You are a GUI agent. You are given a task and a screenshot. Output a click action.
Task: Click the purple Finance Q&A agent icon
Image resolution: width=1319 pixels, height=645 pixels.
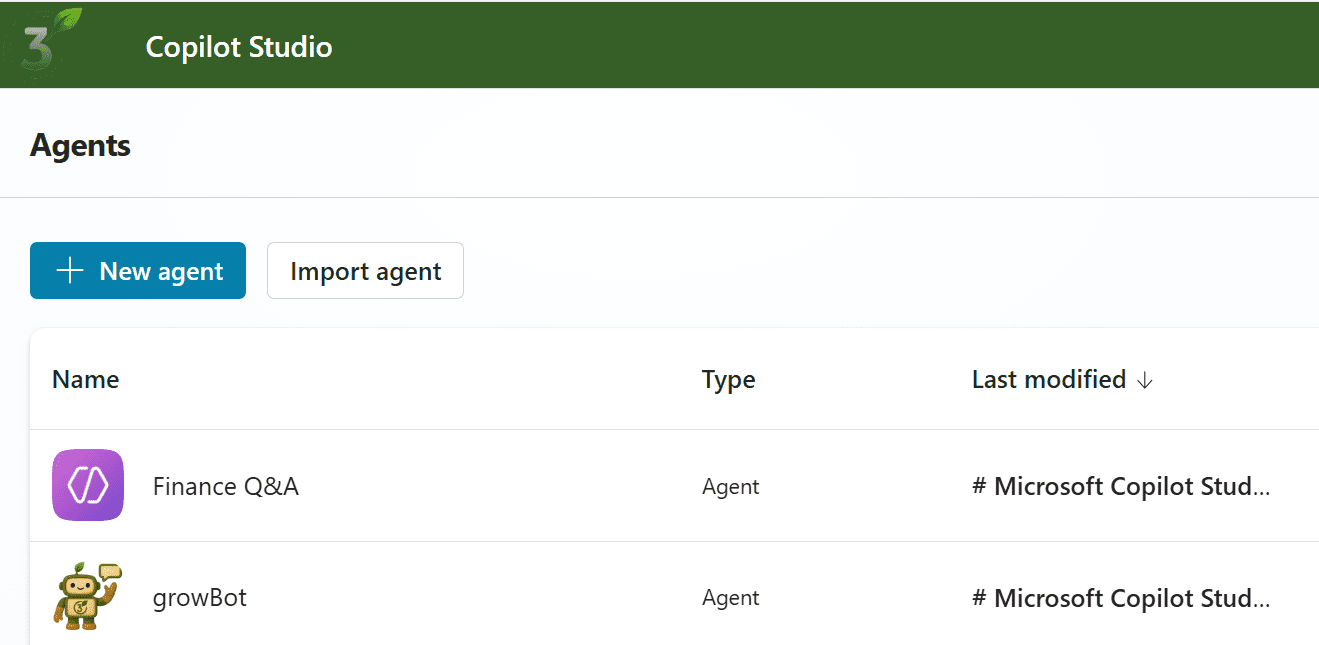coord(88,486)
